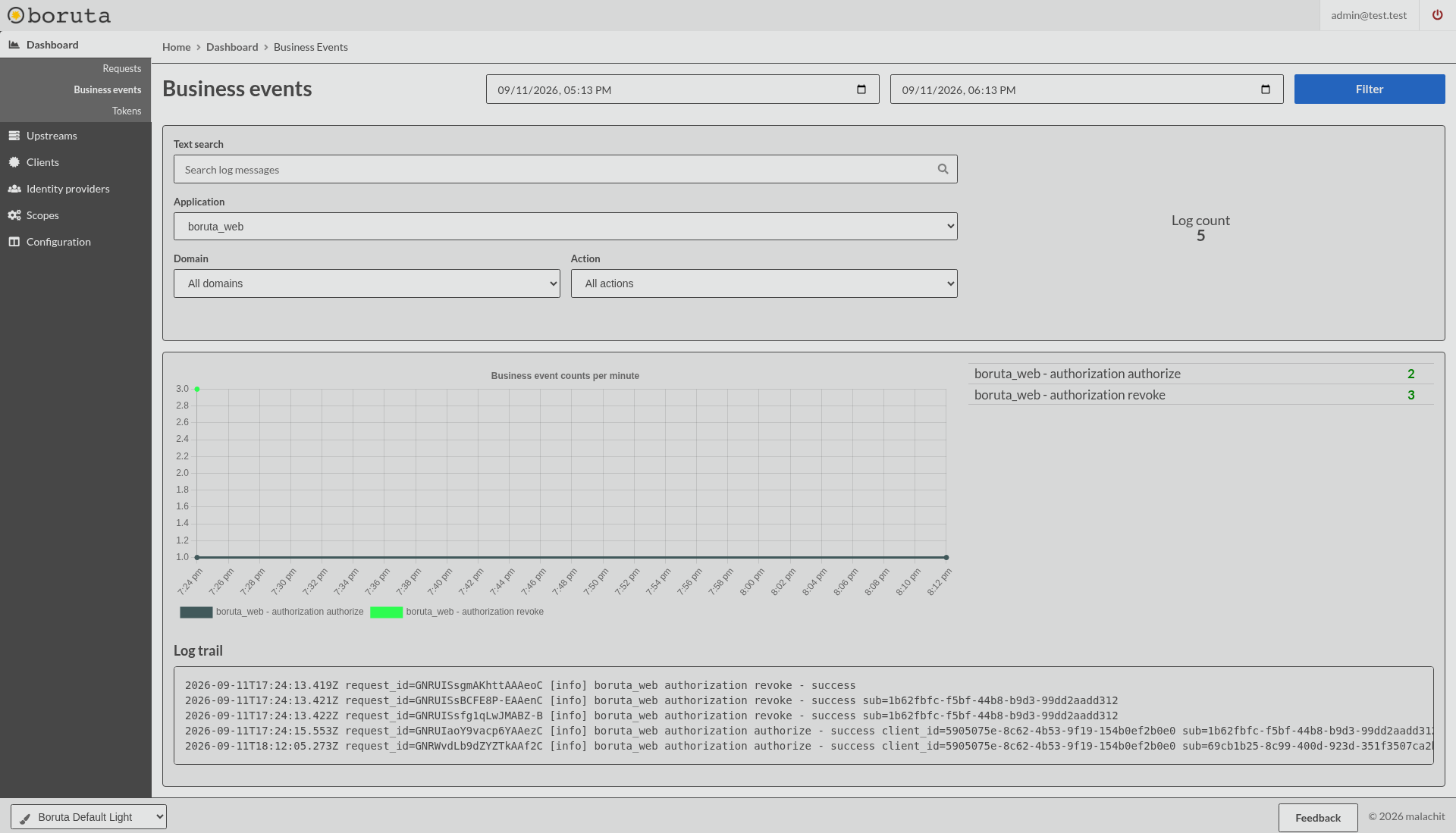Open the All domains dropdown
This screenshot has width=1456, height=833.
366,283
